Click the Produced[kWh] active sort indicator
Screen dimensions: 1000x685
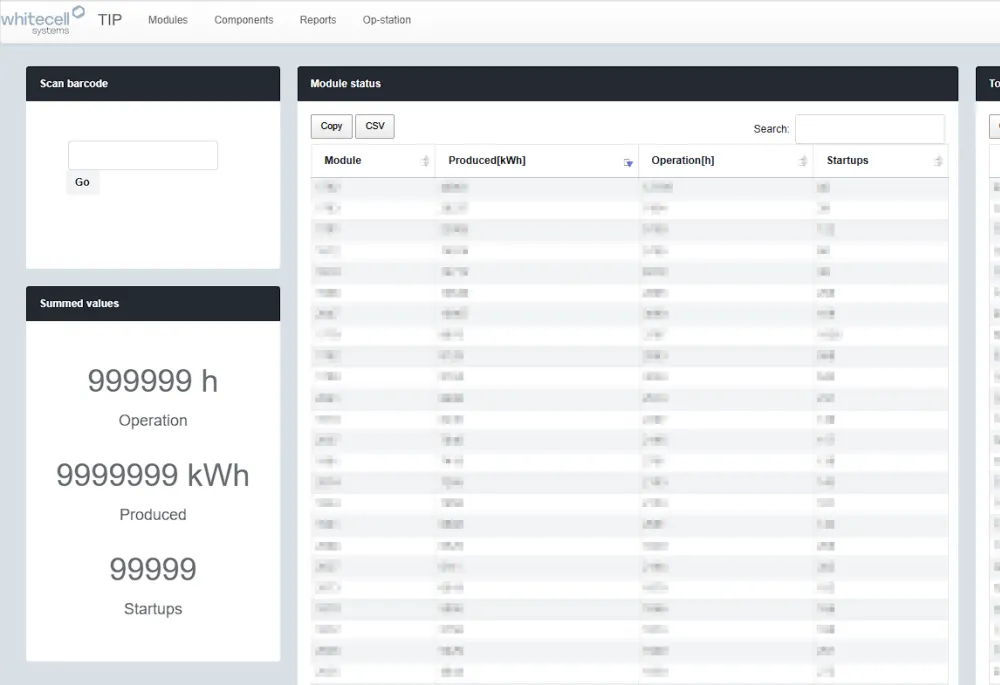[x=628, y=162]
